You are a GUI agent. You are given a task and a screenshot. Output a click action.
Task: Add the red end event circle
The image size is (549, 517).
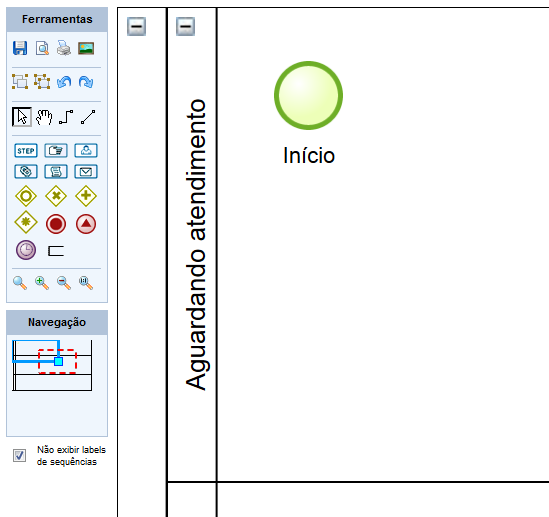(56, 224)
